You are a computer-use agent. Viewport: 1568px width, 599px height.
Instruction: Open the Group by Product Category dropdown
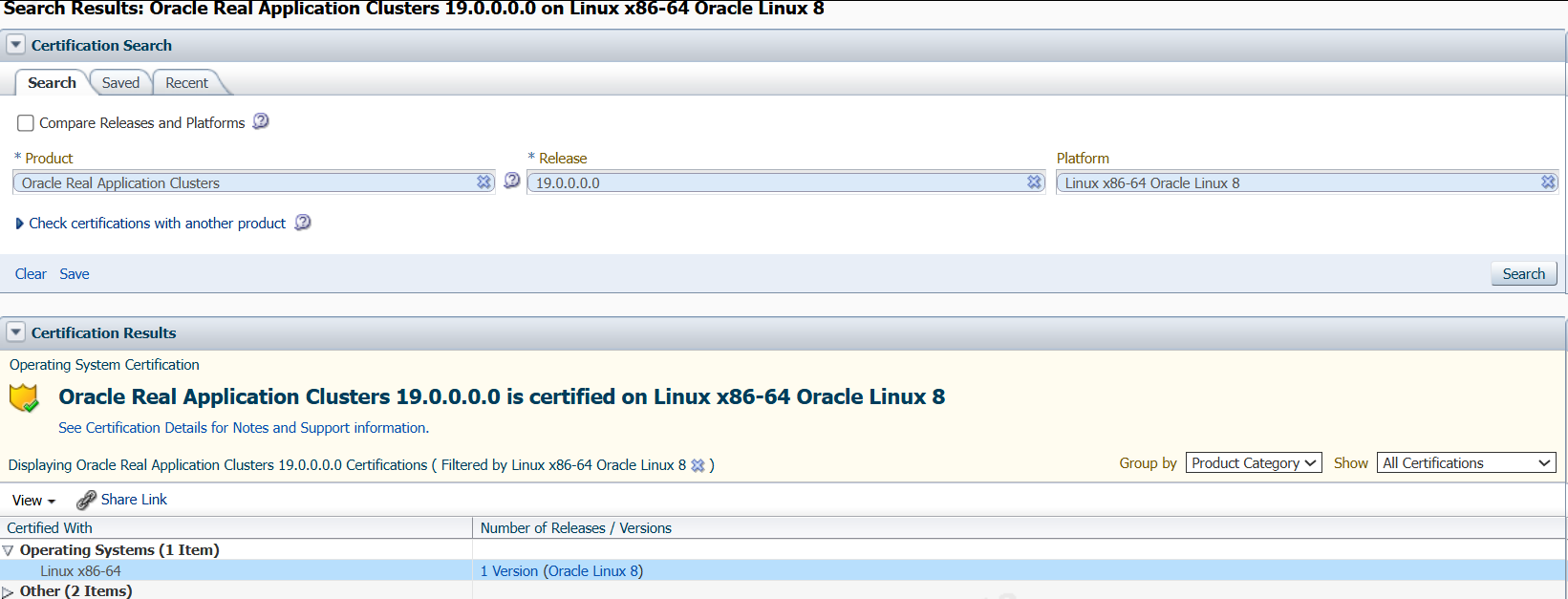[x=1254, y=463]
